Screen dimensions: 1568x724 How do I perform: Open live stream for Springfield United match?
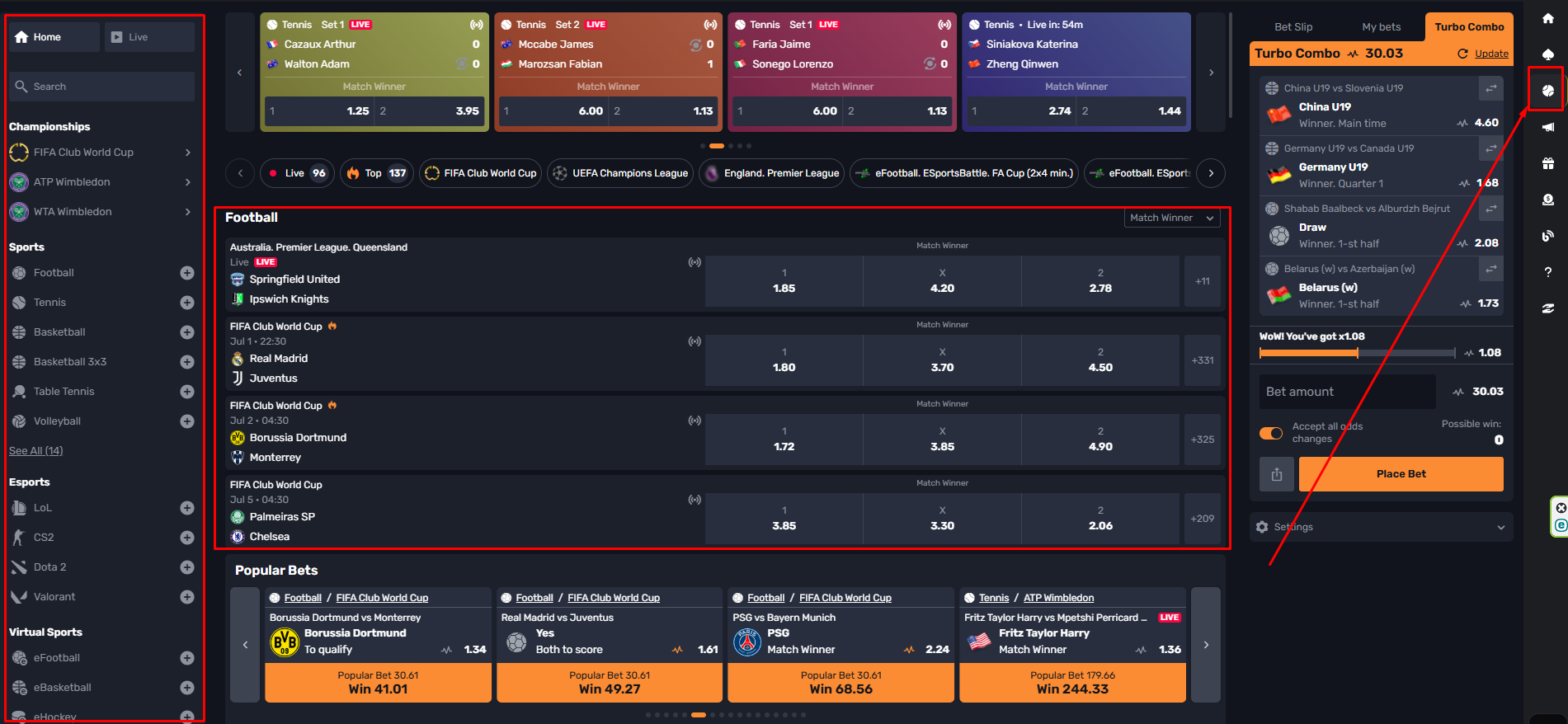click(695, 262)
